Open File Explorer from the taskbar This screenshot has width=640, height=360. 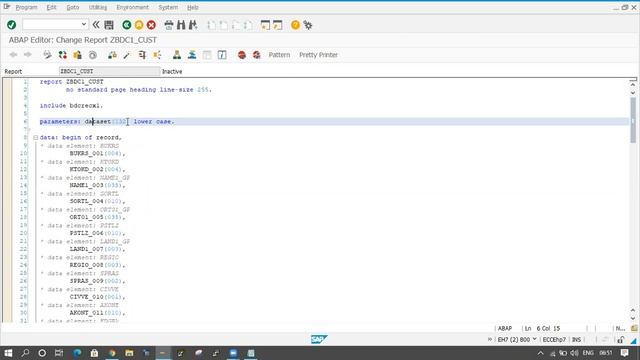pyautogui.click(x=129, y=353)
